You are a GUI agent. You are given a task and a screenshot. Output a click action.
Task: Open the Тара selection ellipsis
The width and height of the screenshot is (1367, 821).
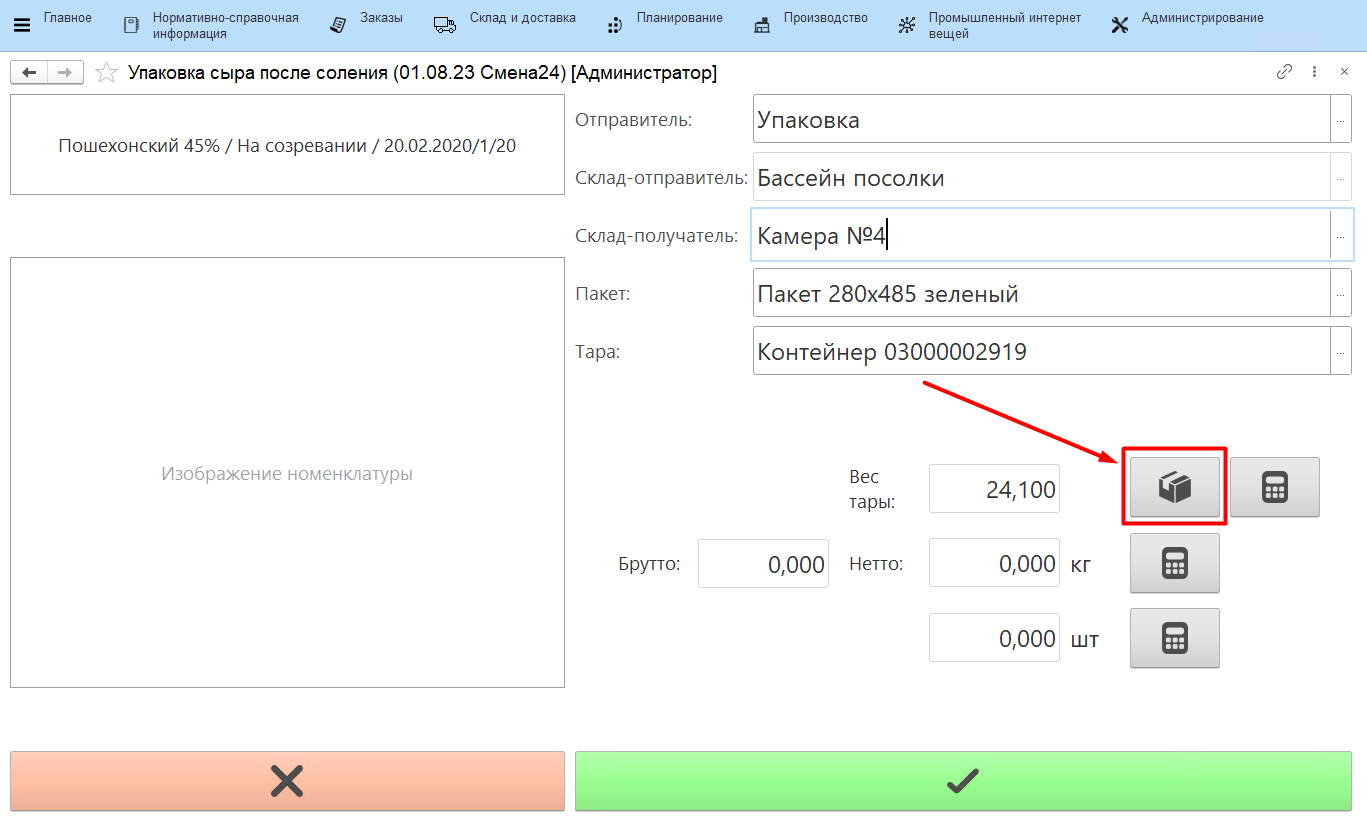point(1340,351)
